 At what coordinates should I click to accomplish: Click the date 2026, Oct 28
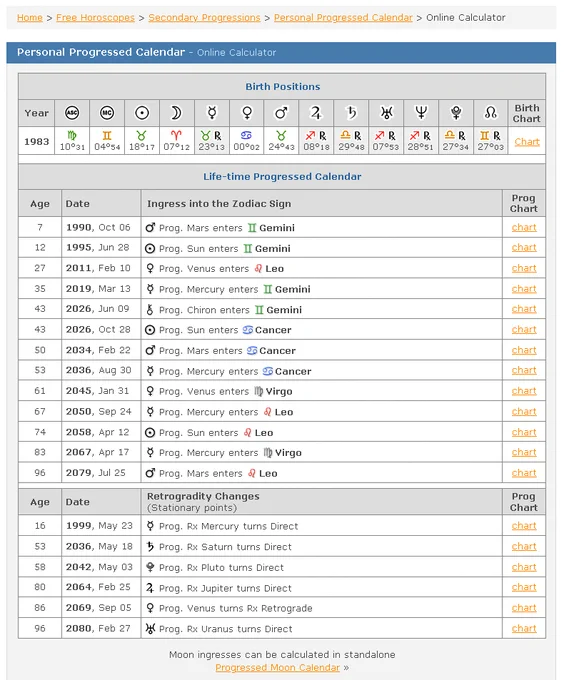click(98, 330)
